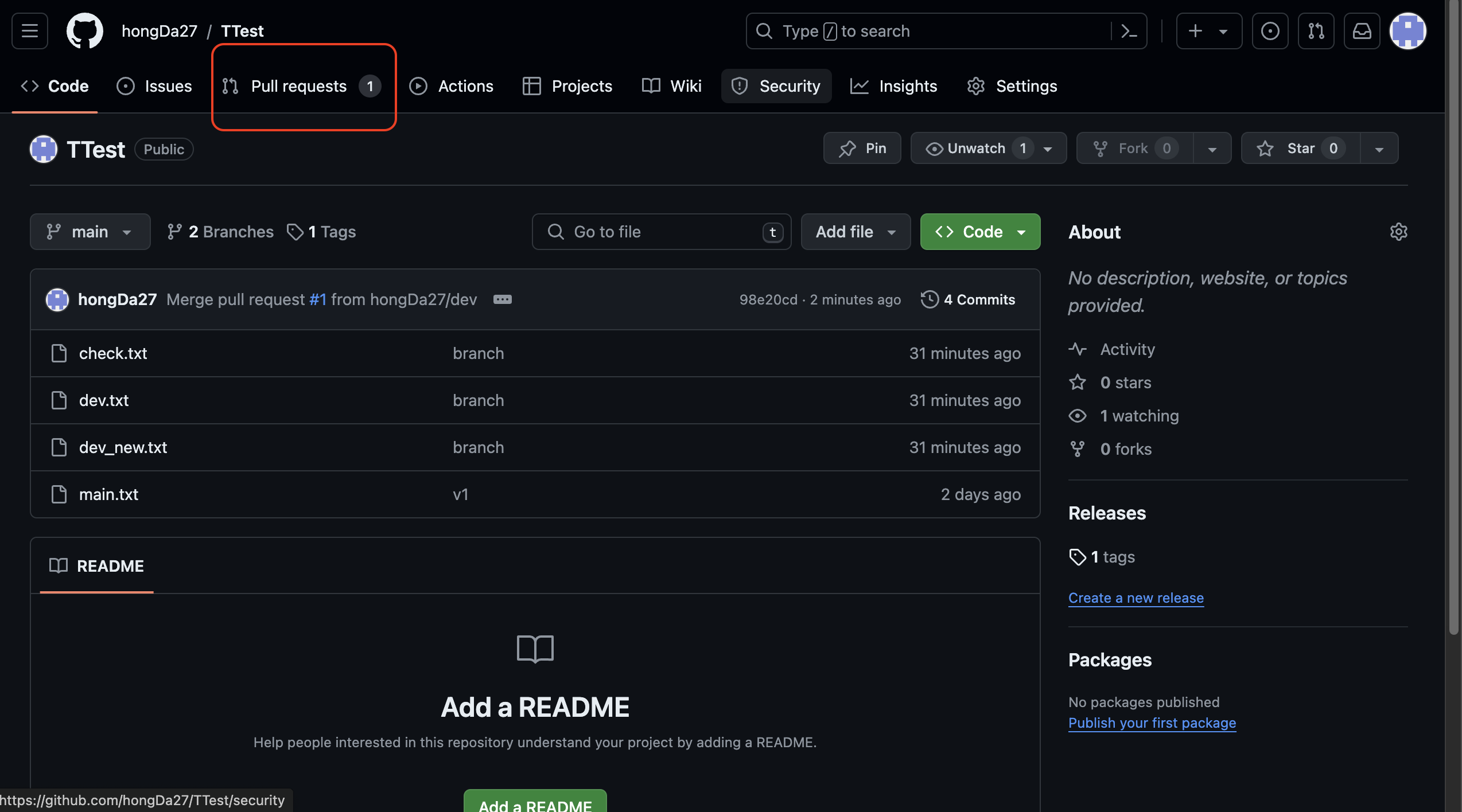The height and width of the screenshot is (812, 1462).
Task: Open the About settings gear icon
Action: [1398, 232]
